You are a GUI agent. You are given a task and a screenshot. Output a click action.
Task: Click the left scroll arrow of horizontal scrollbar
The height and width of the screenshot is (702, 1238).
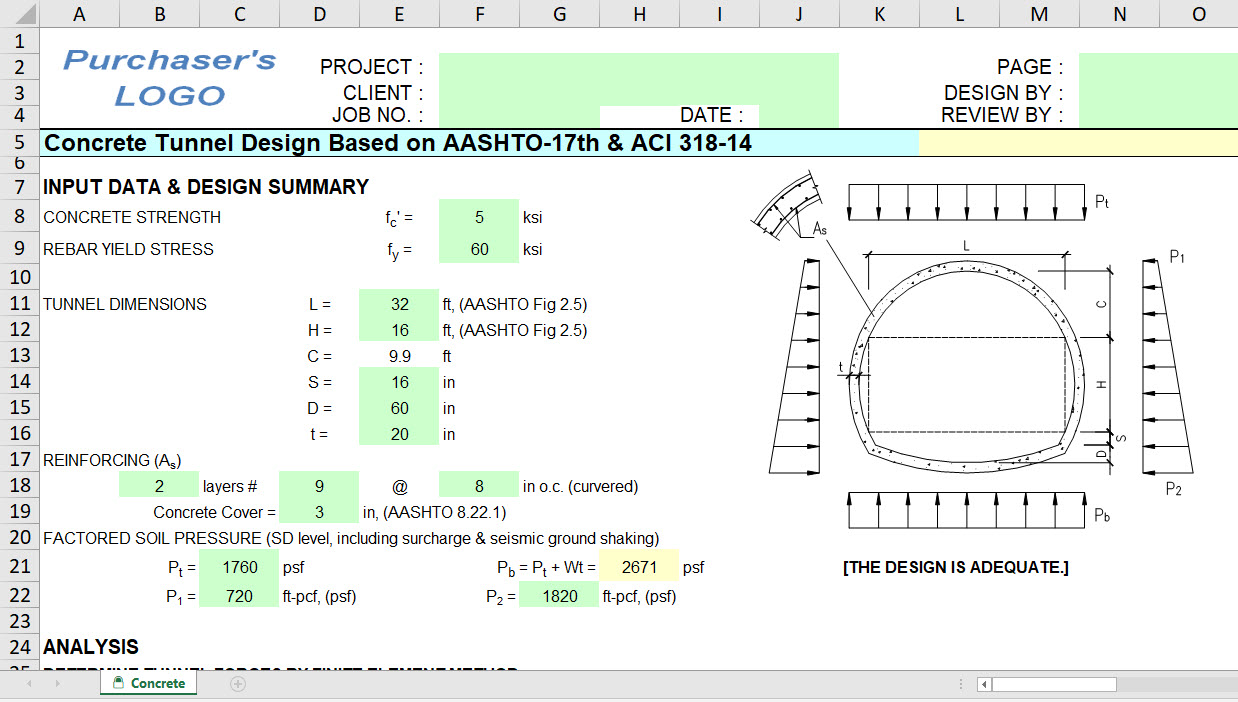(x=985, y=684)
